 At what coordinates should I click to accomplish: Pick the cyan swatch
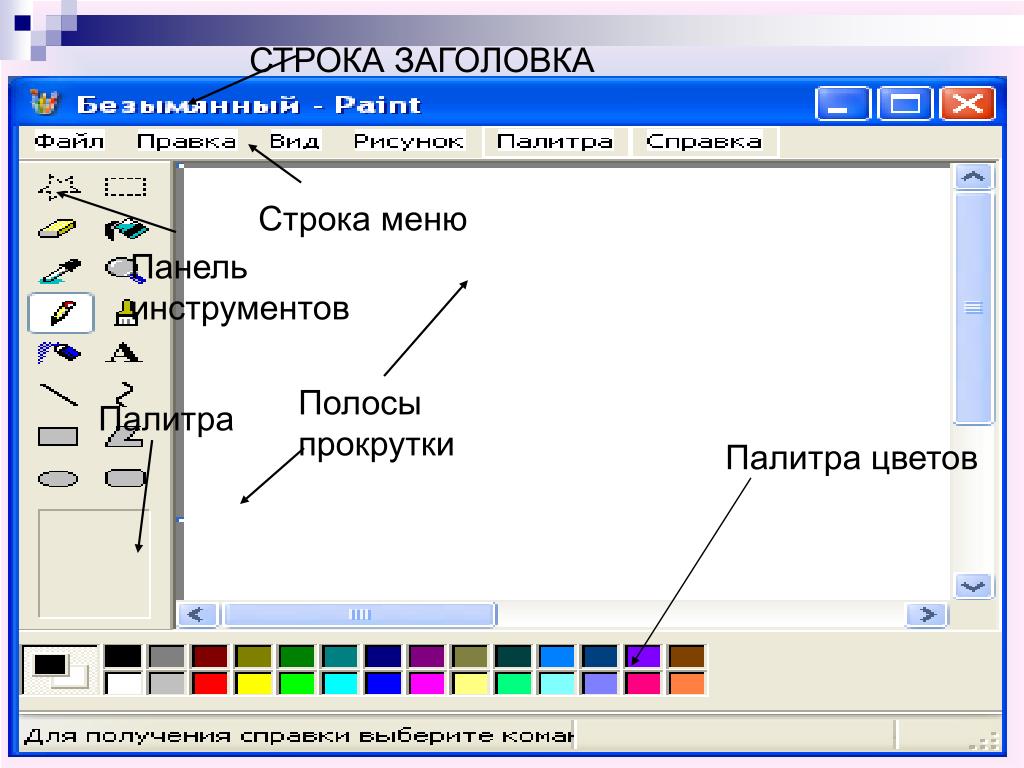tap(340, 683)
